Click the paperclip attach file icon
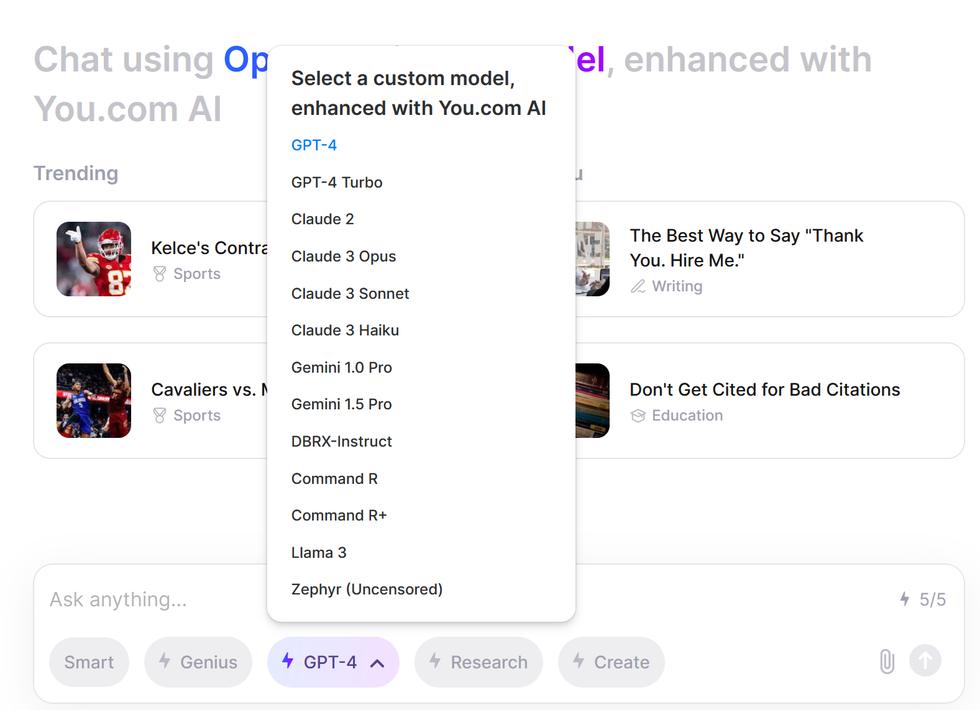This screenshot has width=980, height=710. pyautogui.click(x=886, y=661)
